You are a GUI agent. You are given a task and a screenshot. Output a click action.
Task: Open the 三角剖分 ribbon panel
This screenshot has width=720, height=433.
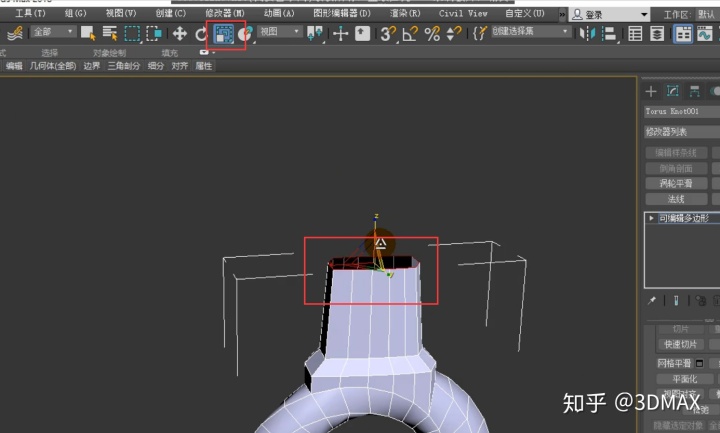124,66
